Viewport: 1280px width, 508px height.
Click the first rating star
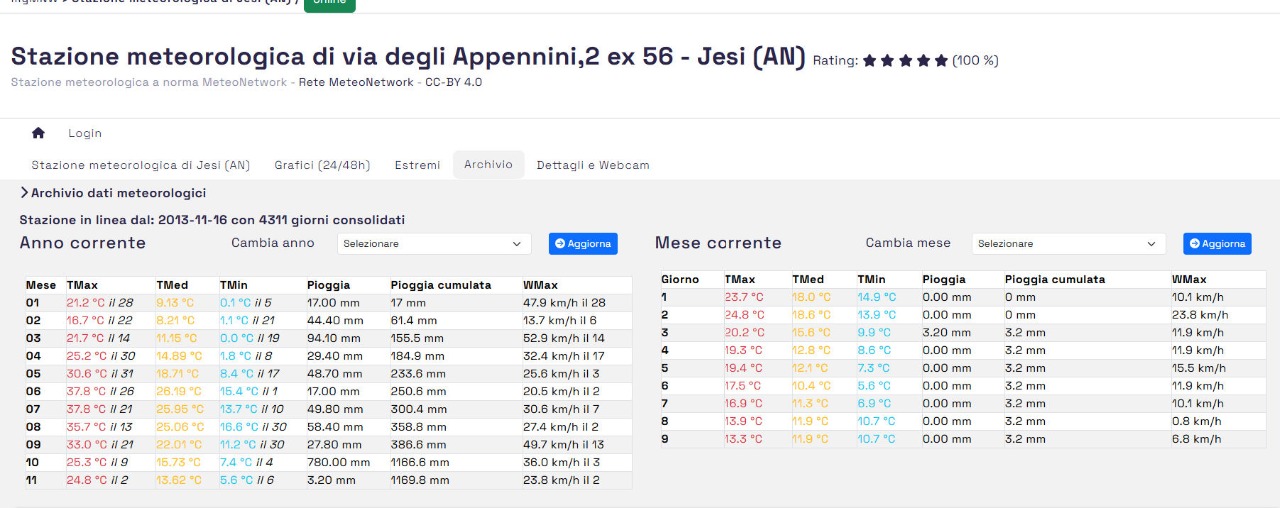tap(869, 61)
